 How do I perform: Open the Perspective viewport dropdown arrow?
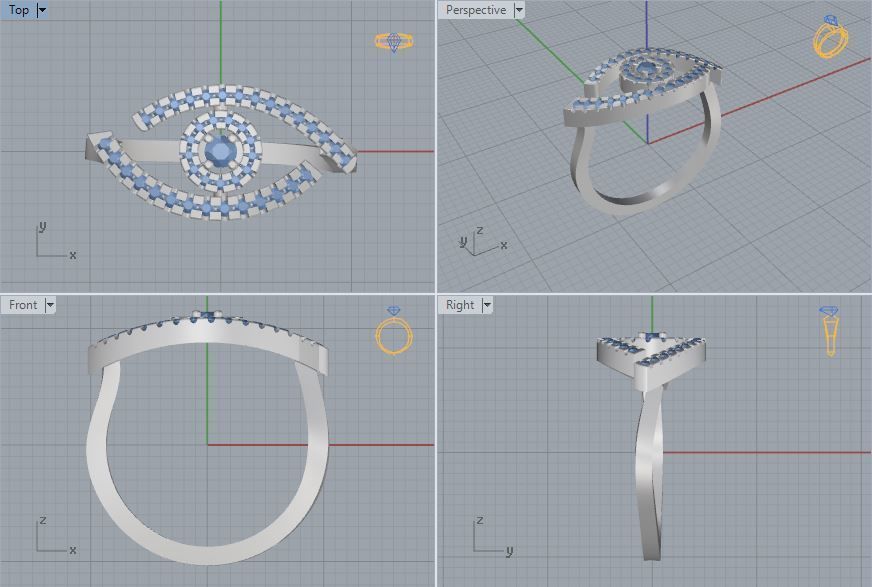click(519, 10)
